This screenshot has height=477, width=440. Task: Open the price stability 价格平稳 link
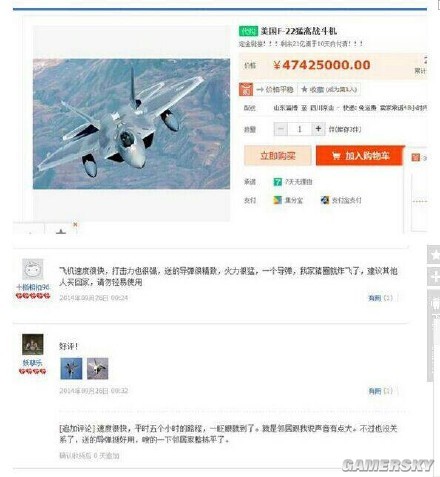click(x=275, y=90)
